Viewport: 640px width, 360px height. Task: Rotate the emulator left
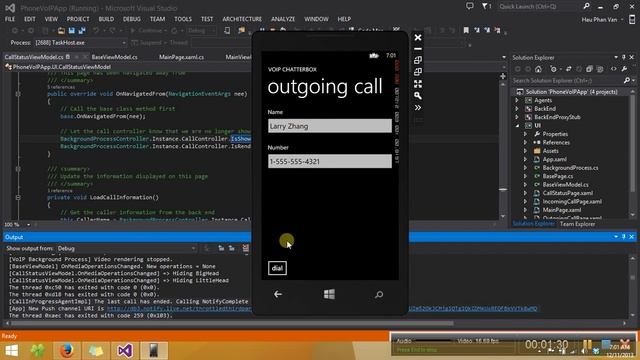click(x=418, y=60)
